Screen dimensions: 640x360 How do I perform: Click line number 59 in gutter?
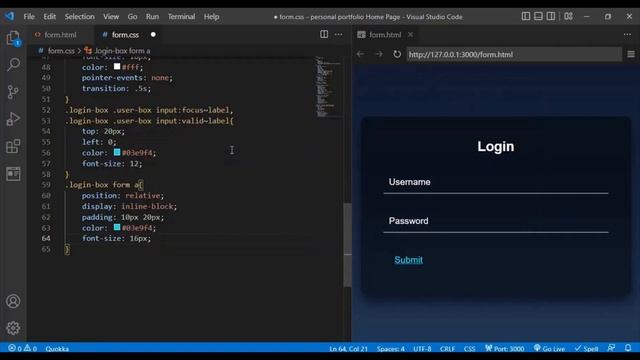(x=46, y=185)
